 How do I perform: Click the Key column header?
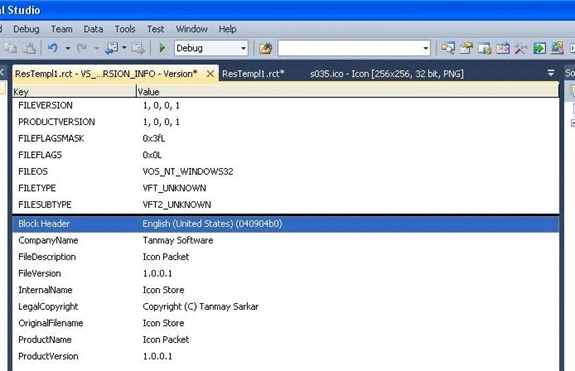pos(74,91)
